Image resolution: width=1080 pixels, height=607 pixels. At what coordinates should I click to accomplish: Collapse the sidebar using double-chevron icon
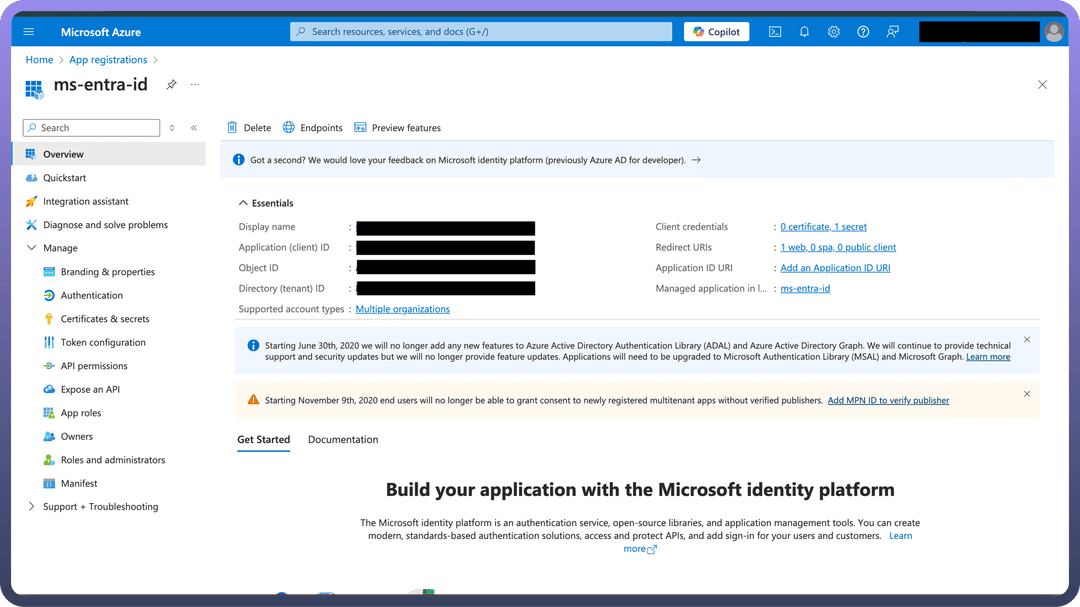pyautogui.click(x=194, y=128)
